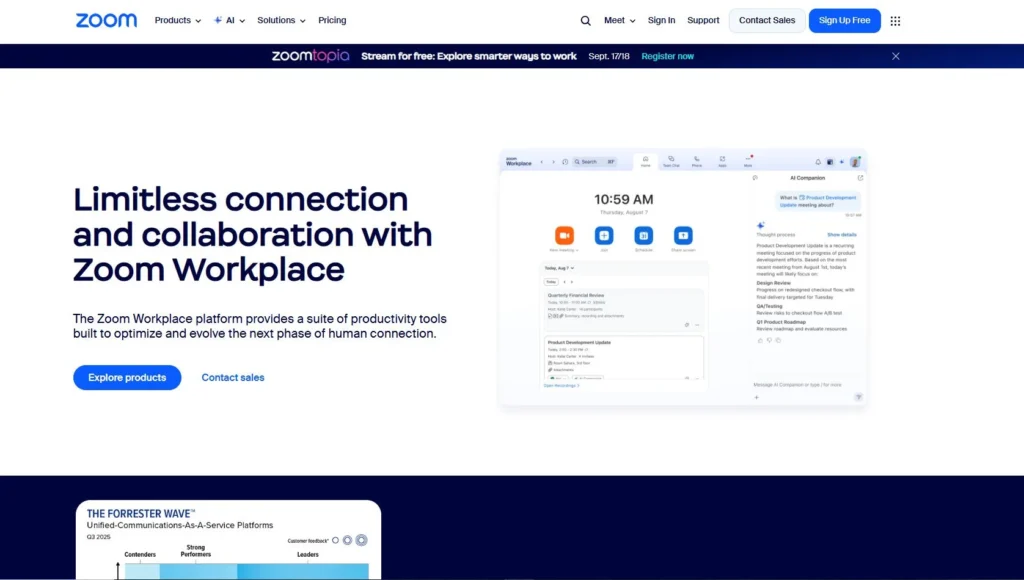
Task: Click Show details in the AI Companion panel
Action: (x=842, y=234)
